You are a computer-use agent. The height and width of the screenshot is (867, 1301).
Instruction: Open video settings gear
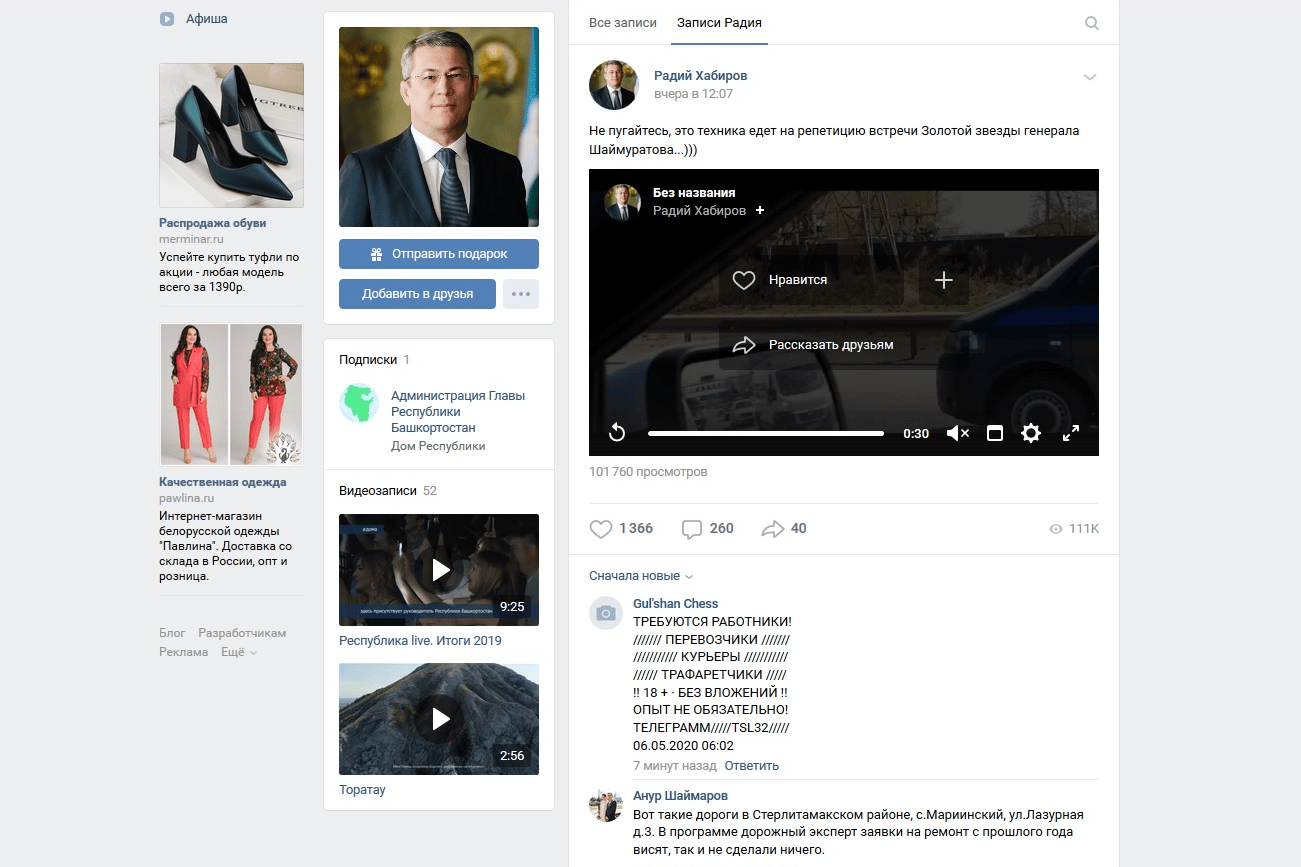click(x=1031, y=433)
